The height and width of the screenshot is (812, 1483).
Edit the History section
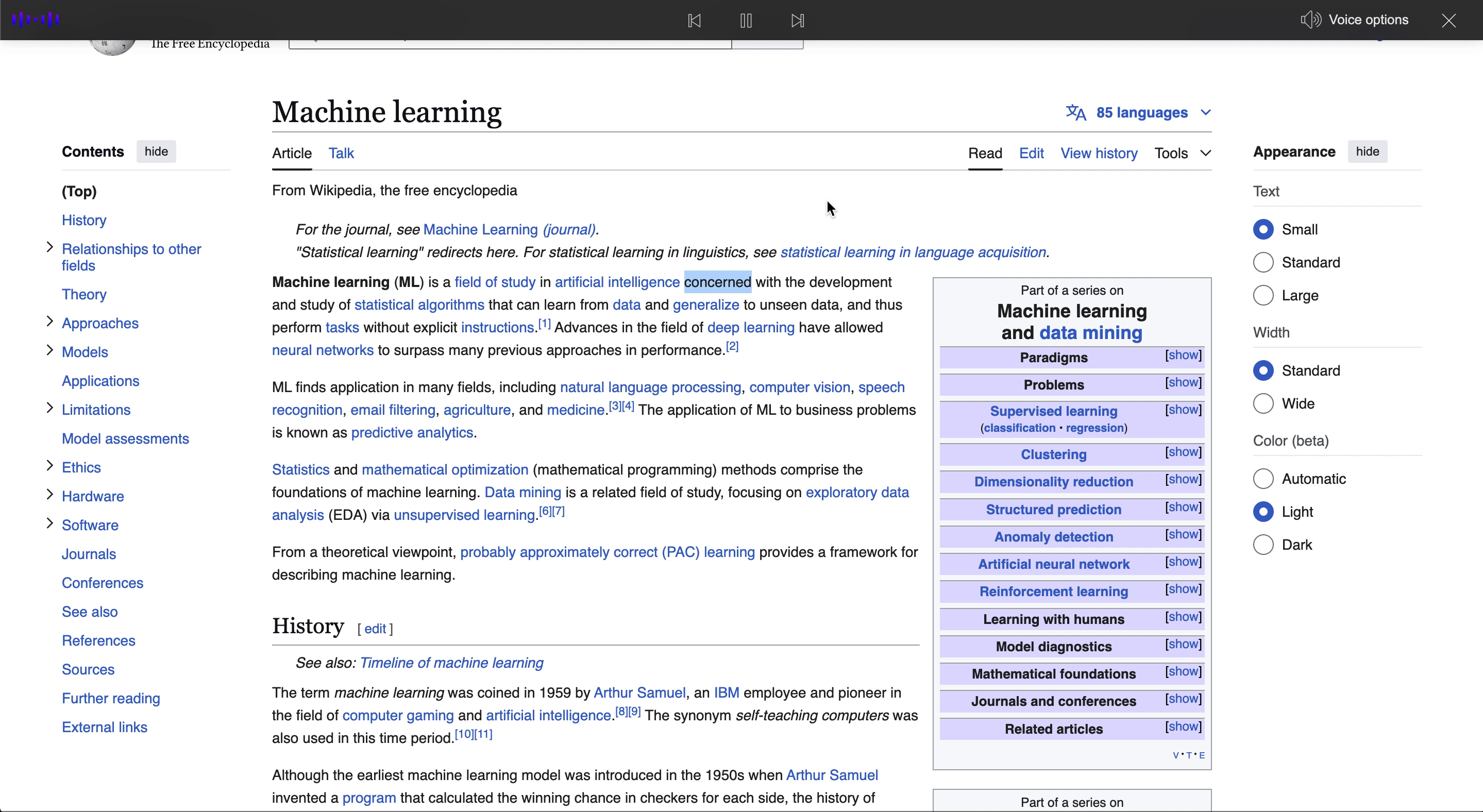coord(375,629)
